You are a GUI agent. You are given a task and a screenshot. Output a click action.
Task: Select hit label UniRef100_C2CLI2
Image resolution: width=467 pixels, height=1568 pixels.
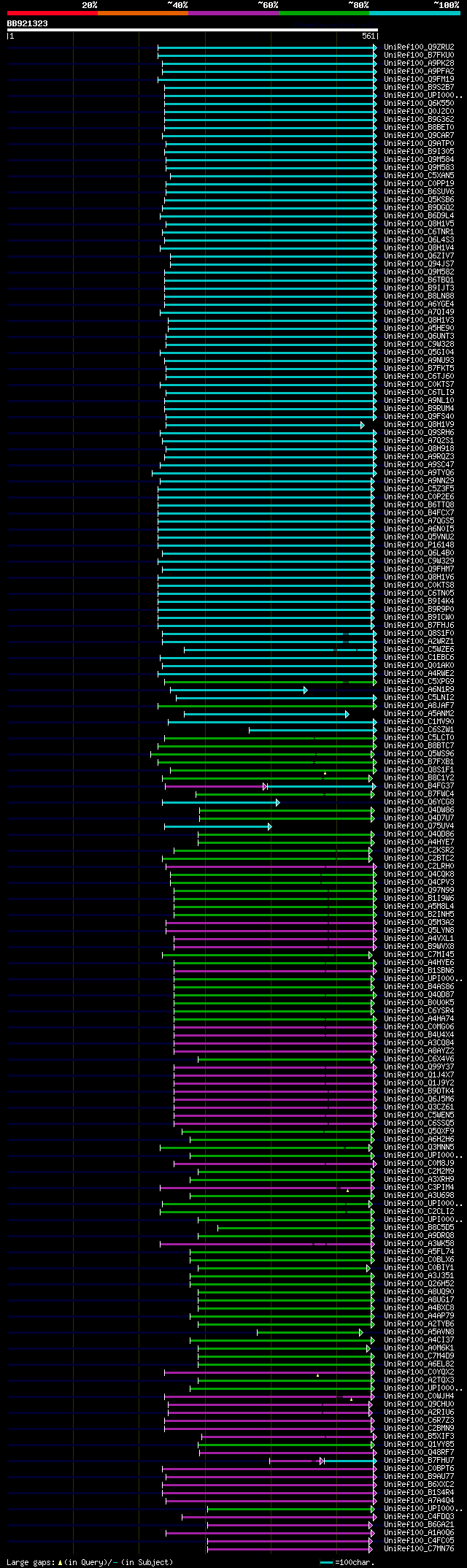(419, 1211)
